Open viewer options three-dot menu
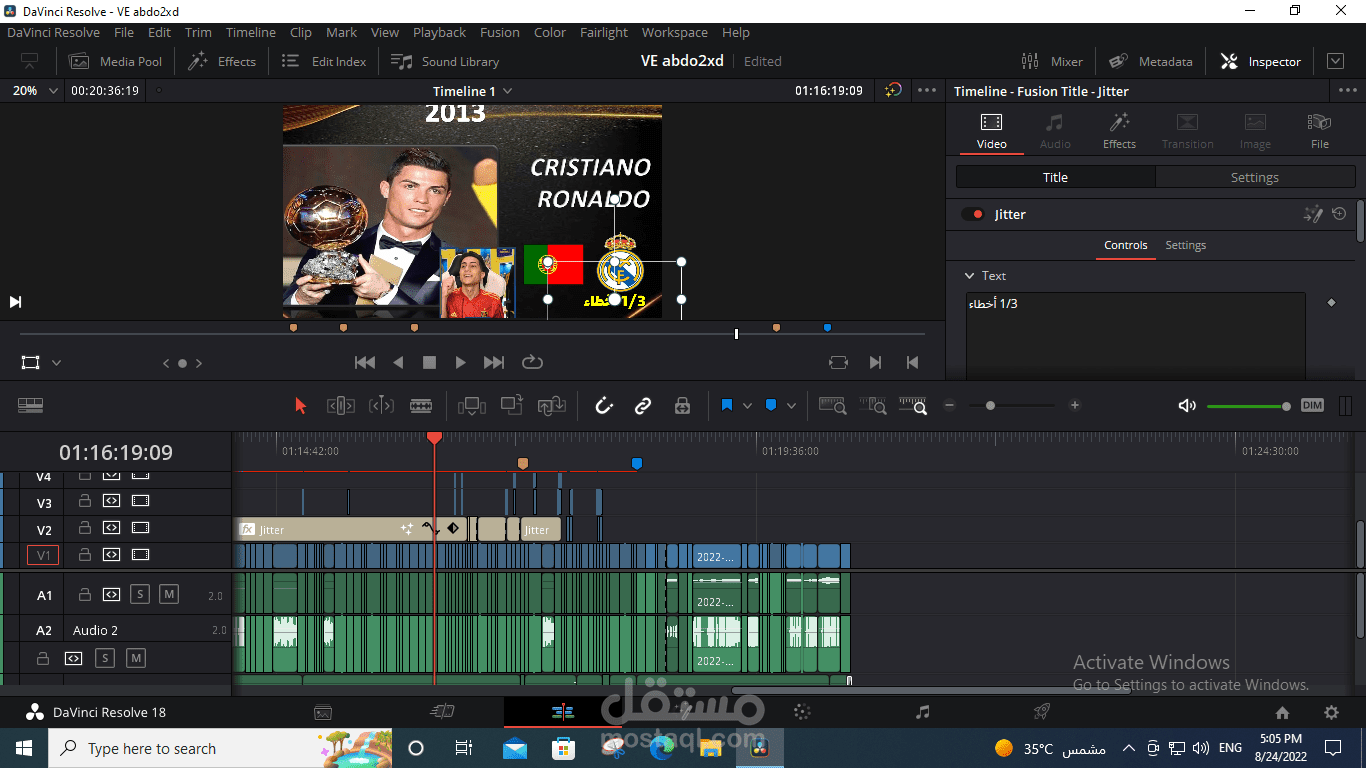Screen dimensions: 1366x768 928,90
